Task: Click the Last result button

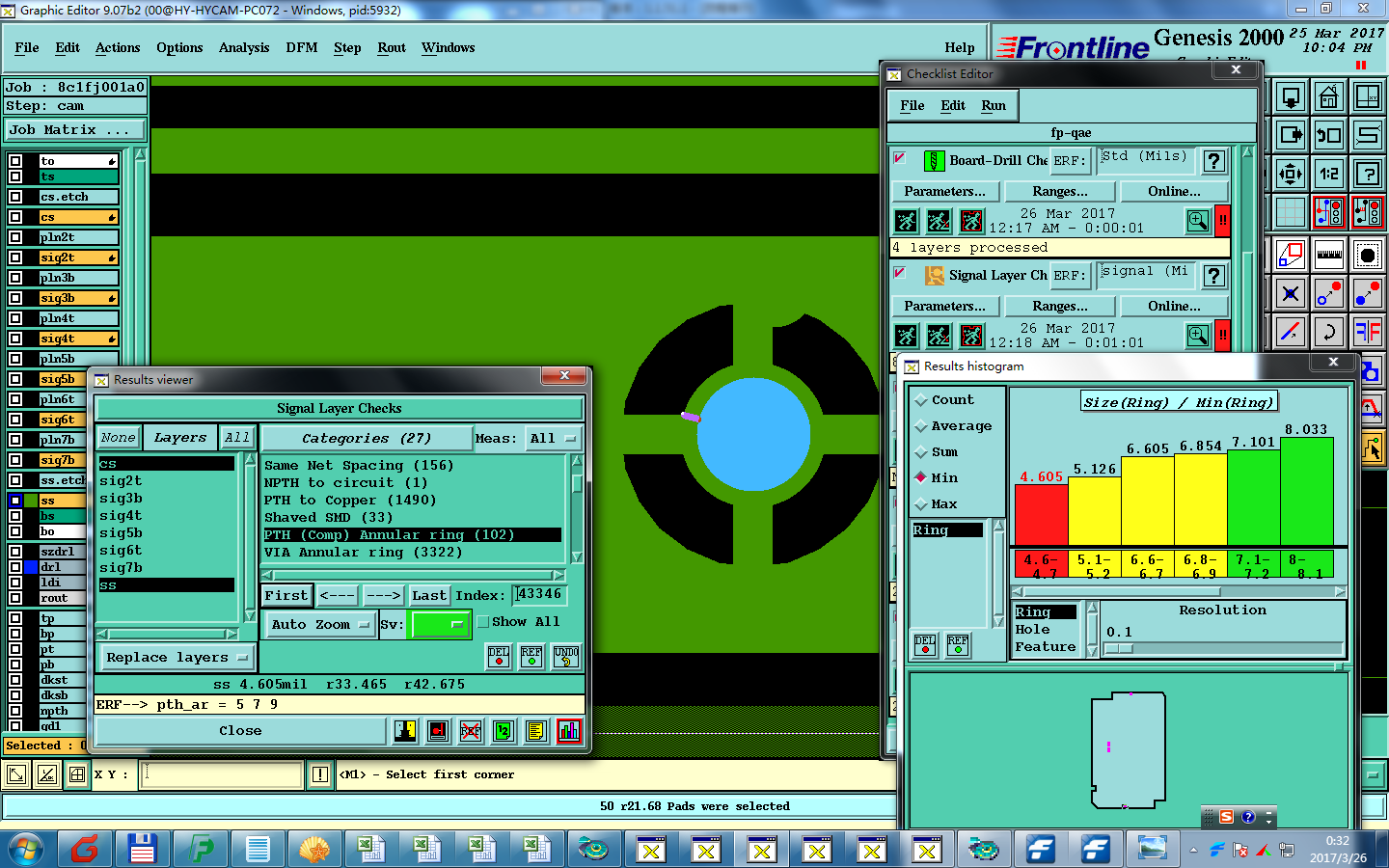Action: (429, 595)
